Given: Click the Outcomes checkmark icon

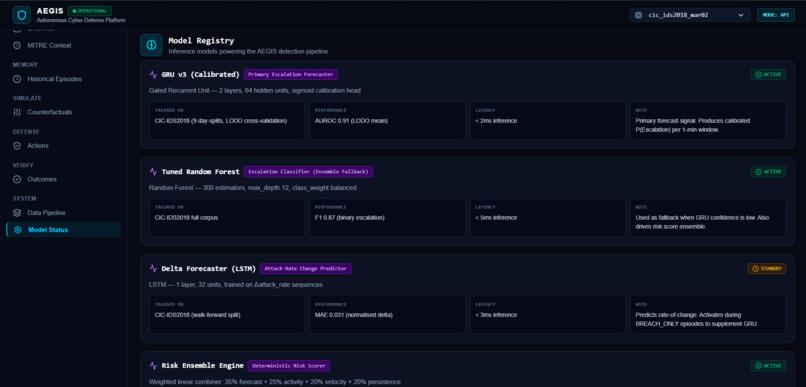Looking at the screenshot, I should coord(17,179).
